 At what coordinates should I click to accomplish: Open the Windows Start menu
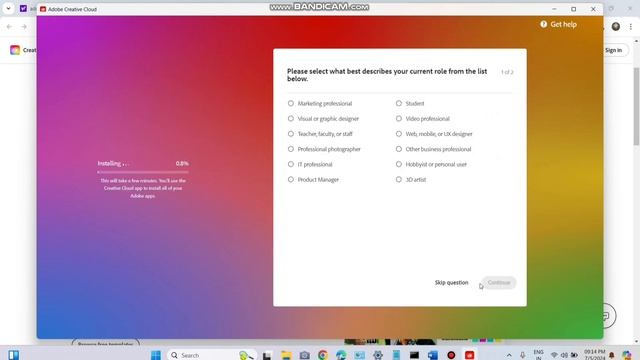click(x=156, y=355)
